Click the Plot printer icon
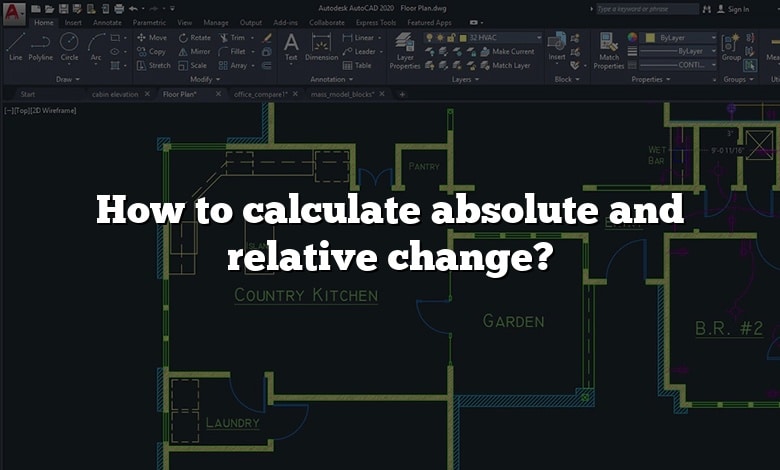780x470 pixels. tap(119, 8)
